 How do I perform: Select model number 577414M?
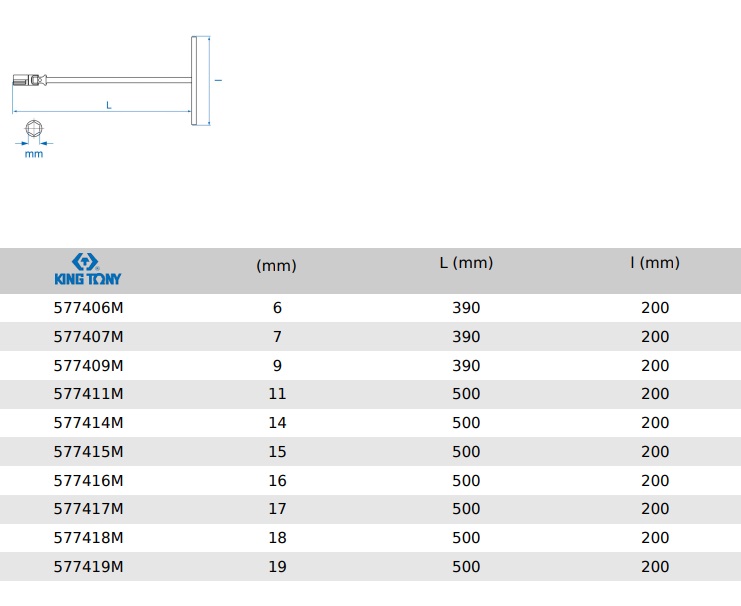[x=88, y=423]
